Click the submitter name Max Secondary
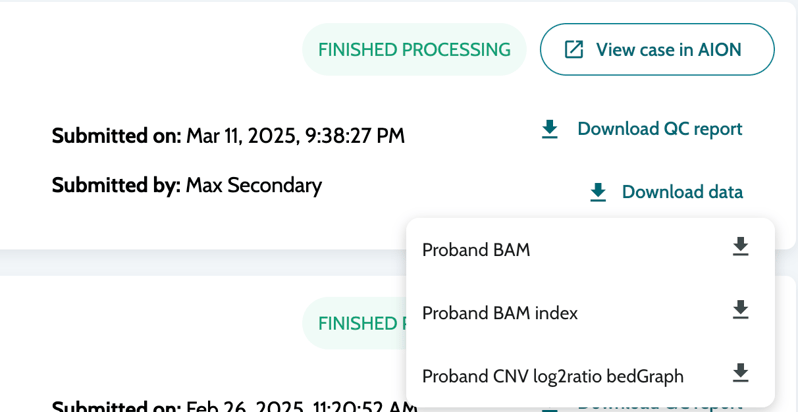 pyautogui.click(x=254, y=185)
